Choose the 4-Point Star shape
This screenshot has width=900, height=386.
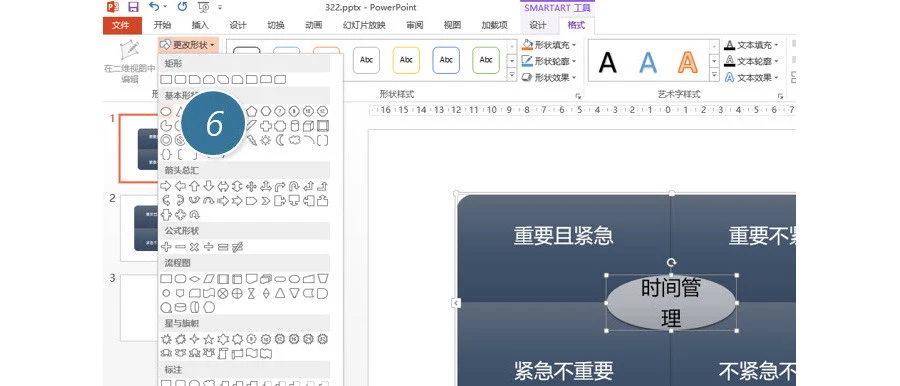pos(195,339)
